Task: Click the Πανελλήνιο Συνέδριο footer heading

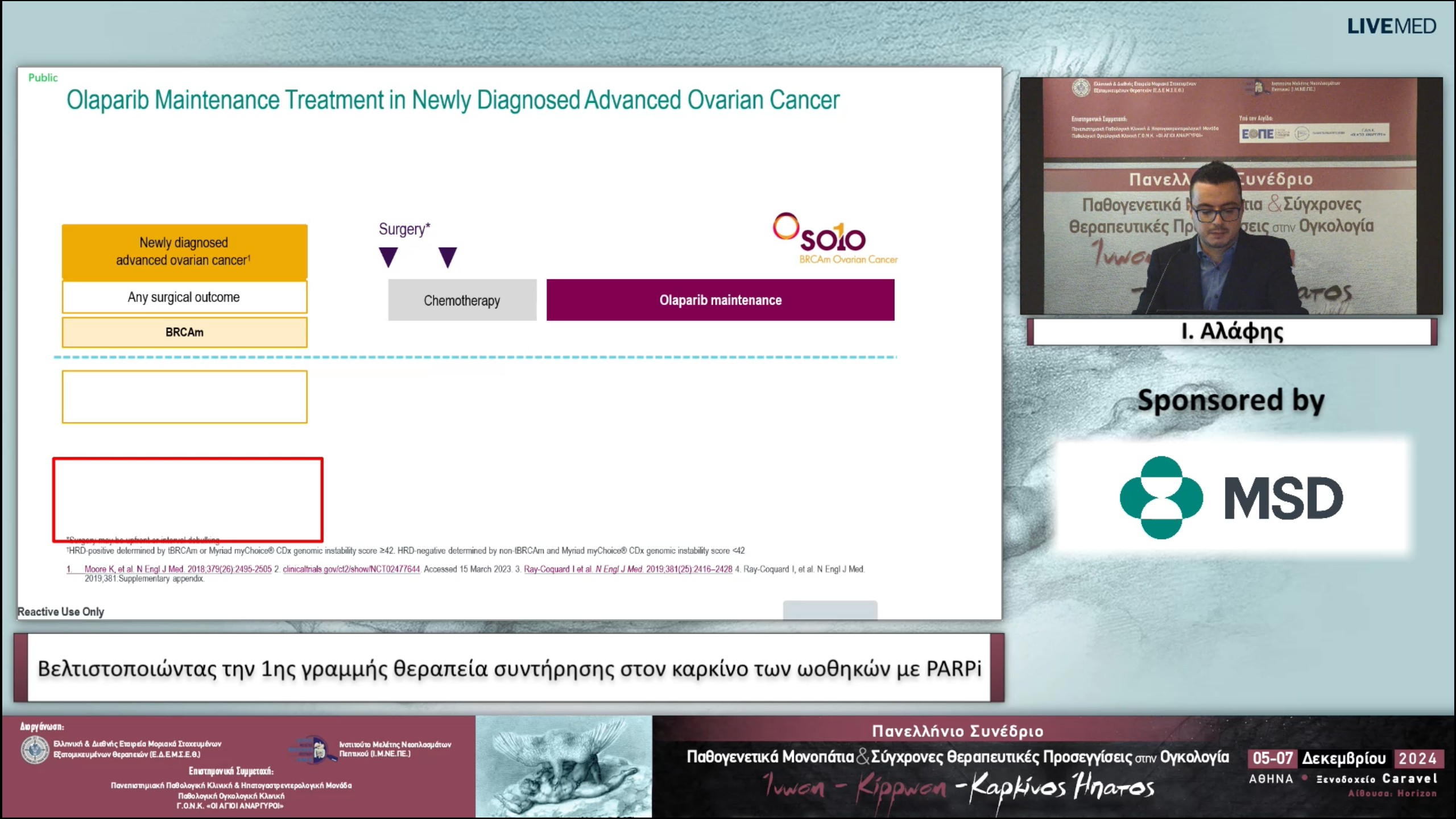Action: [958, 731]
